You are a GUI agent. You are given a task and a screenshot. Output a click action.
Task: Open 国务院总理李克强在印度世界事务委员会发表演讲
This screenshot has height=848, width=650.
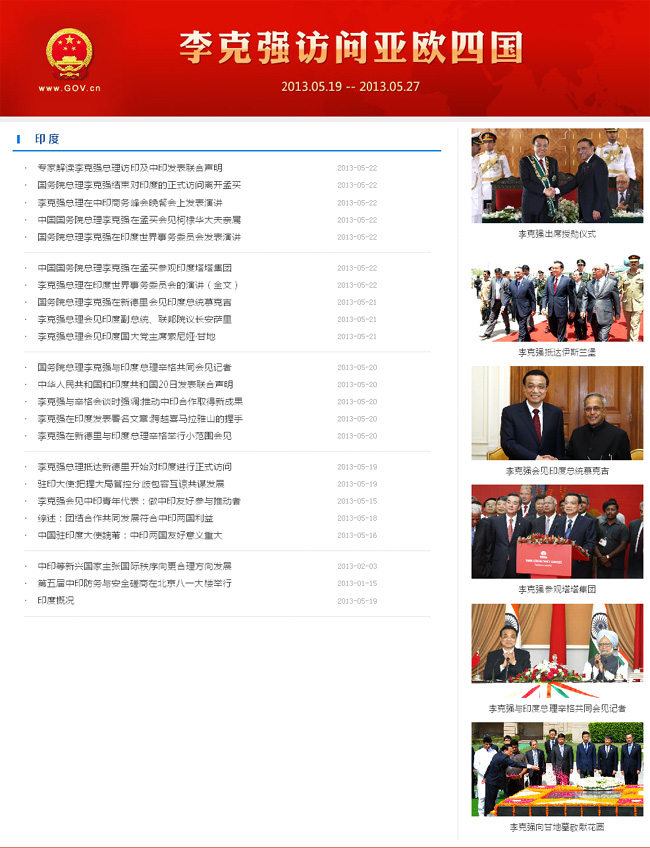point(139,237)
